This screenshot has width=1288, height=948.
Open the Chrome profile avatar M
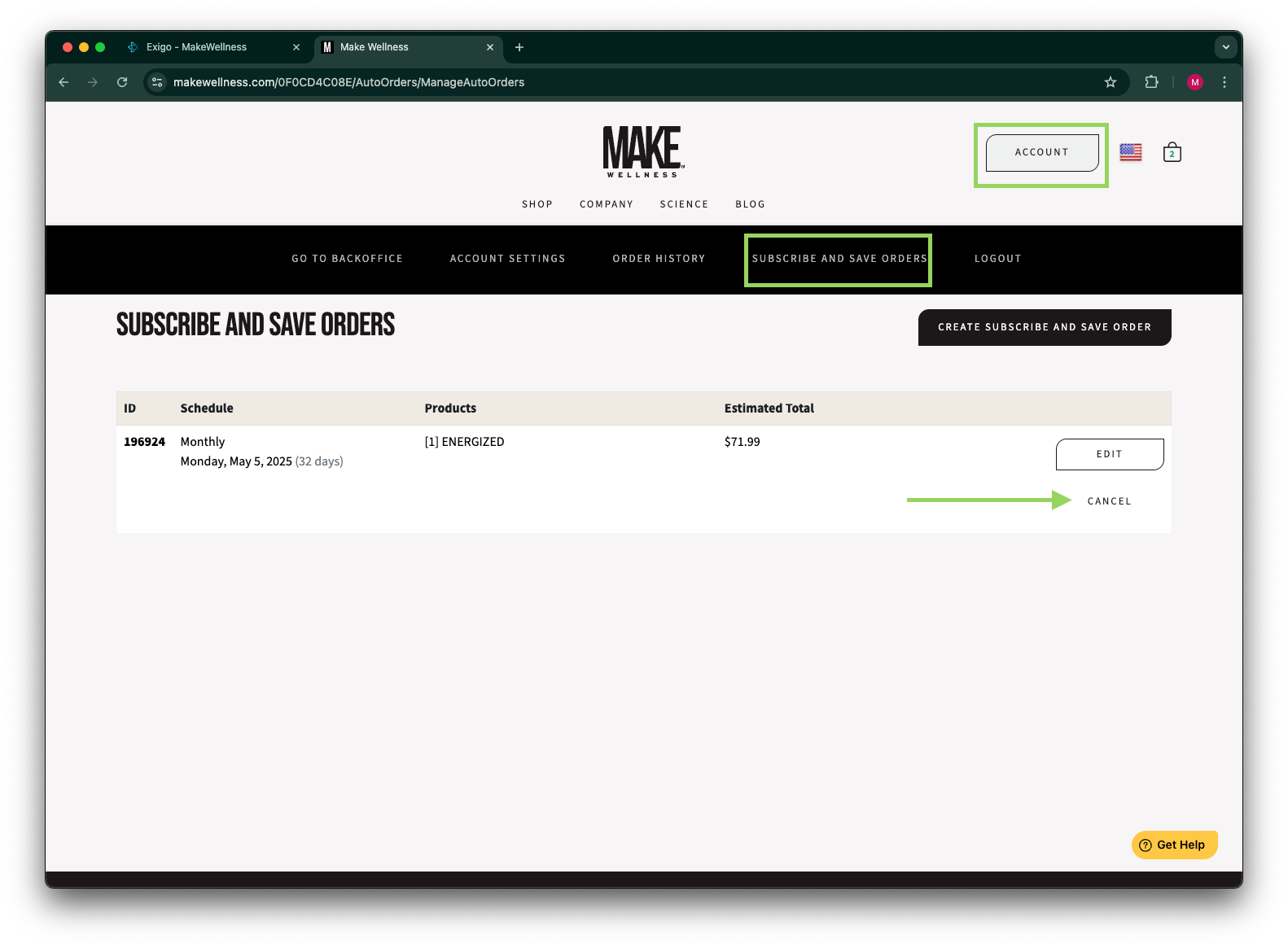pyautogui.click(x=1194, y=82)
